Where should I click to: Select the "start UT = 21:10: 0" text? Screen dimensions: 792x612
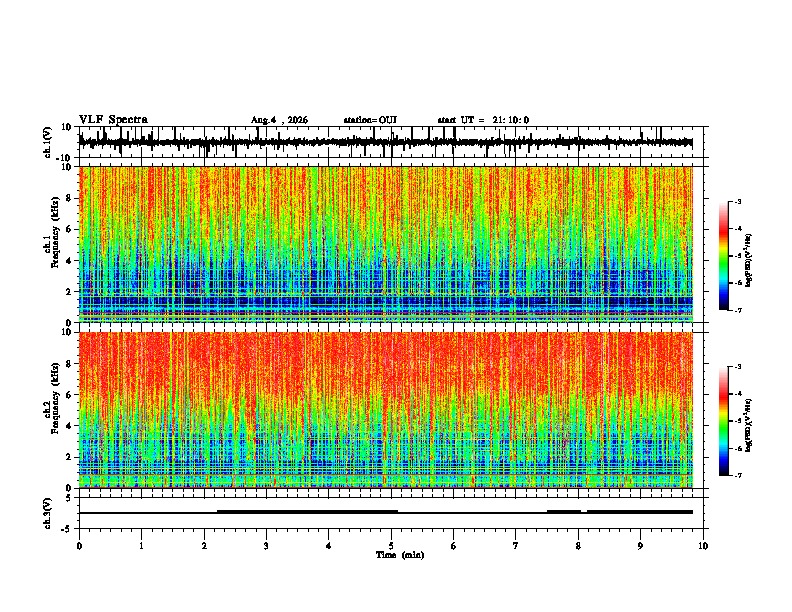click(483, 120)
